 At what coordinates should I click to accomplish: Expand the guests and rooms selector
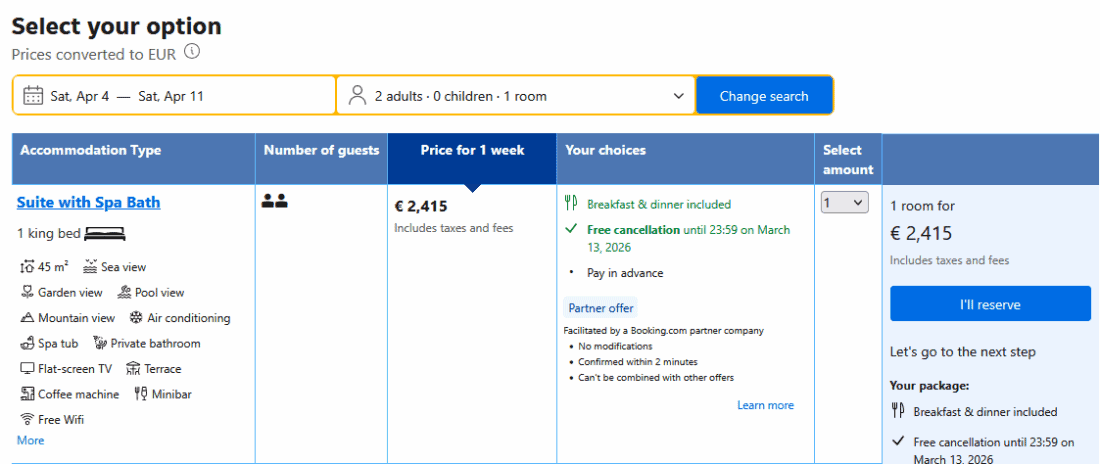coord(516,96)
